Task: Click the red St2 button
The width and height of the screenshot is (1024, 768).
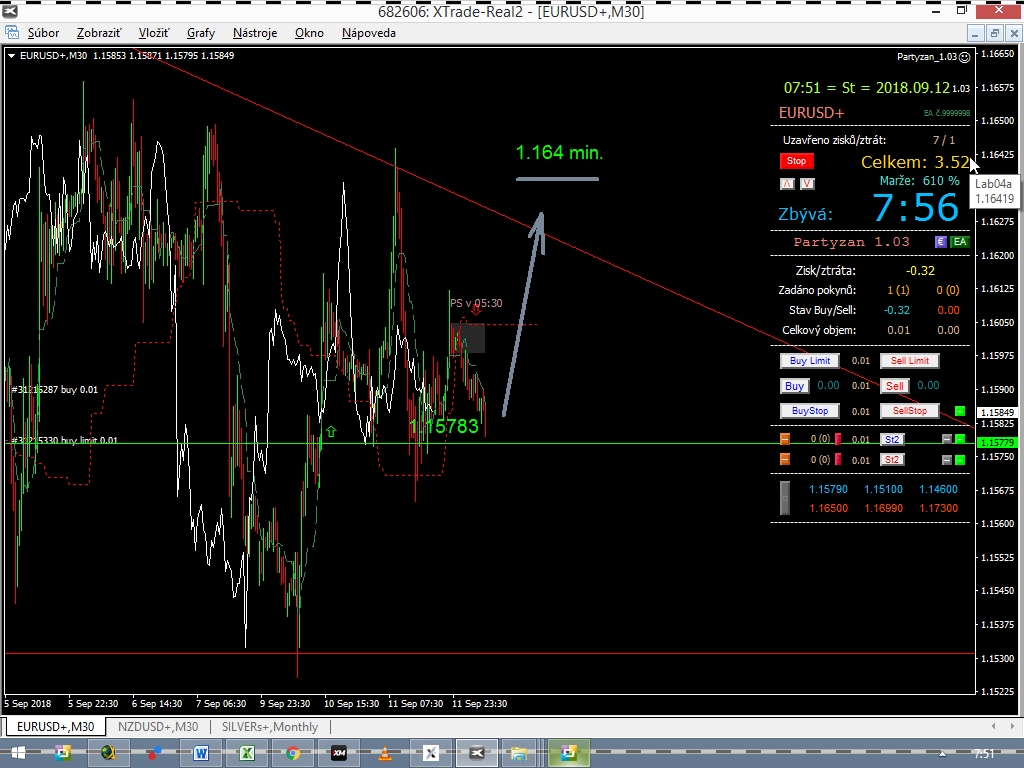Action: click(892, 460)
